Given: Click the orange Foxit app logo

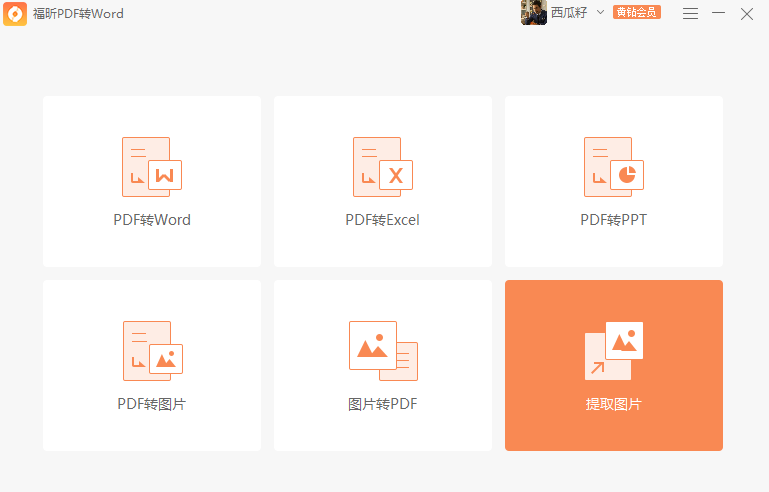Looking at the screenshot, I should coord(15,14).
